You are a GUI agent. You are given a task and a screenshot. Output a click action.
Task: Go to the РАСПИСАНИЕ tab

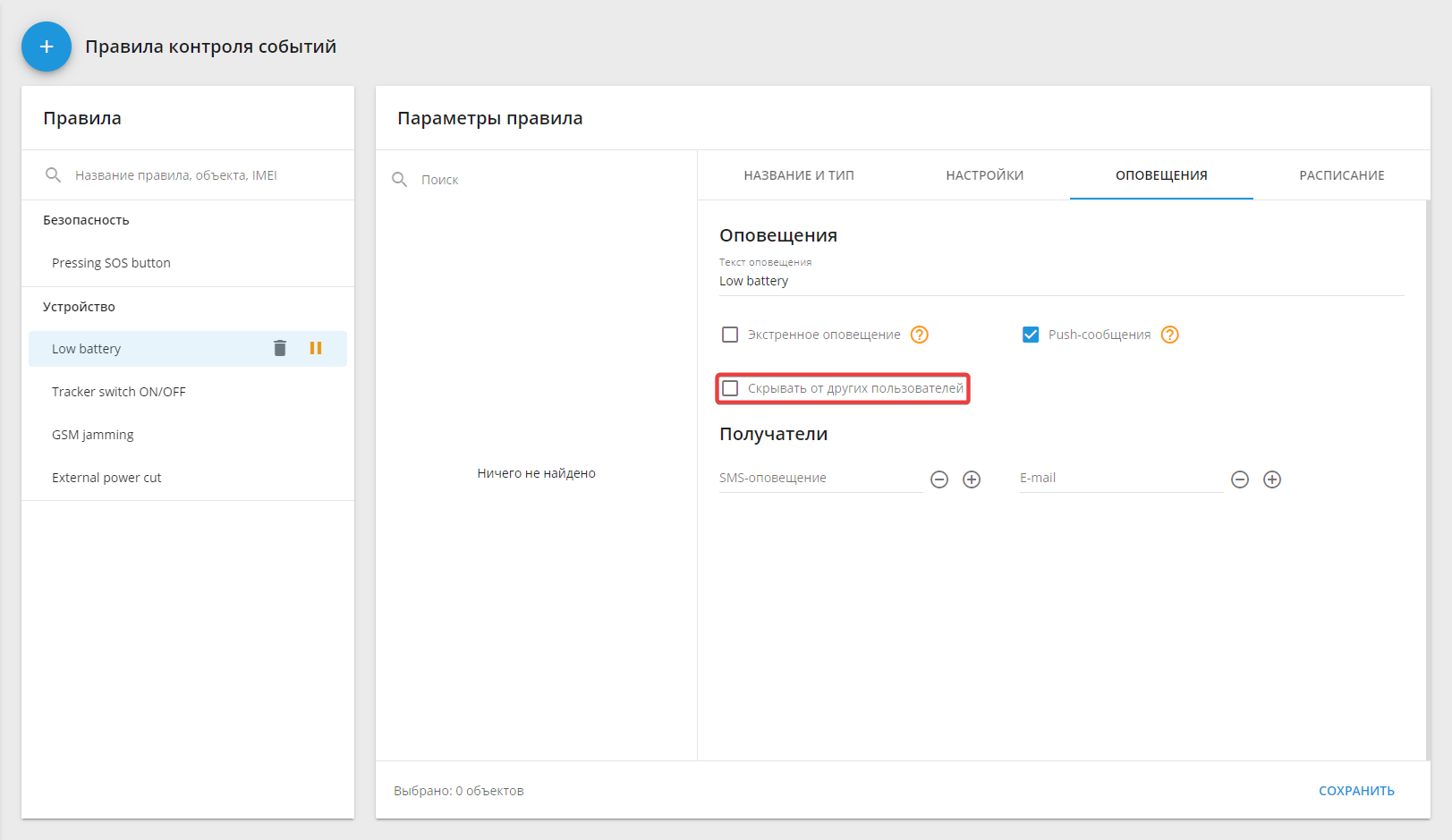[x=1341, y=175]
